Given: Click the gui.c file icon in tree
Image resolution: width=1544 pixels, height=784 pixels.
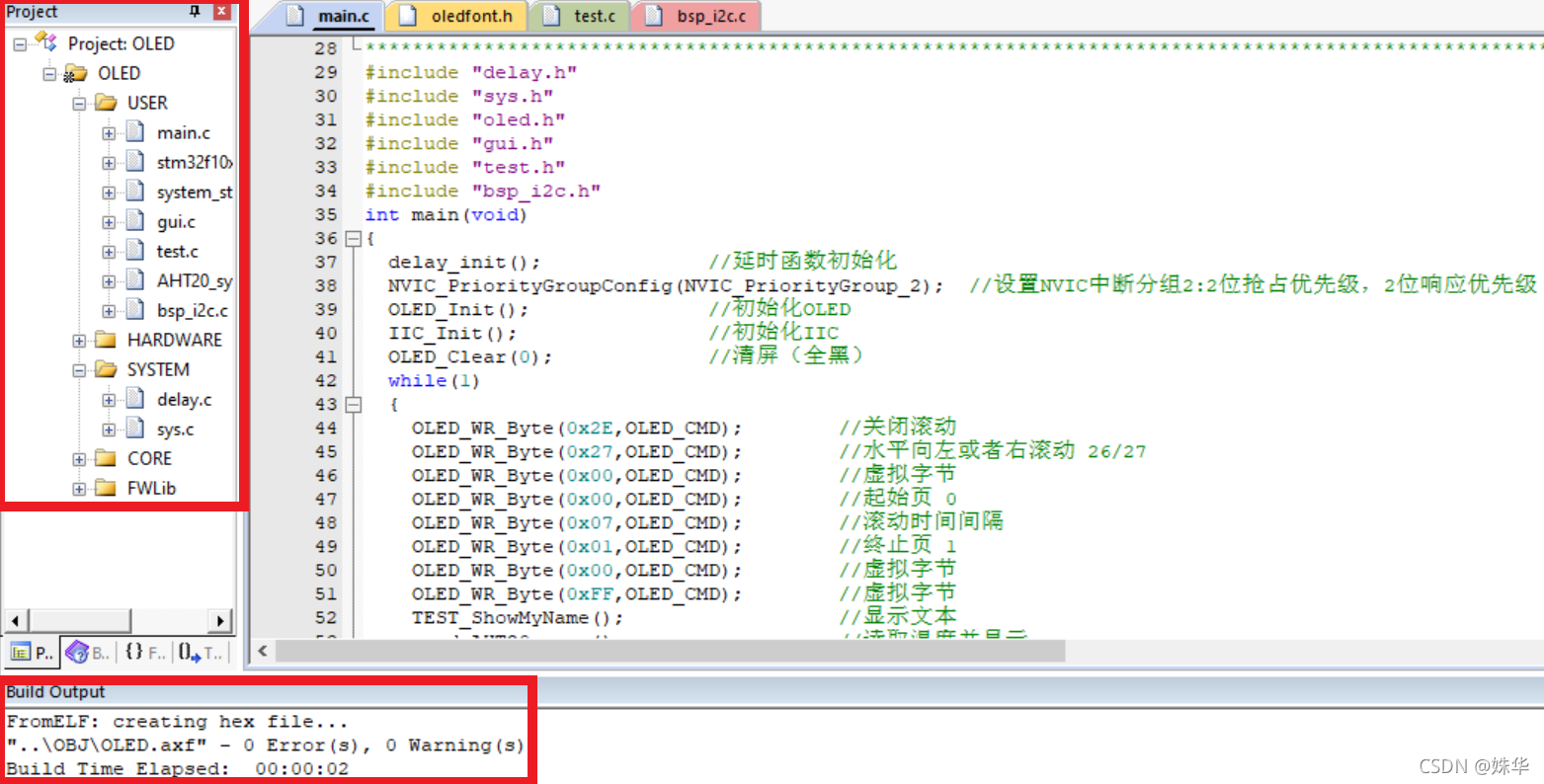Looking at the screenshot, I should tap(135, 221).
